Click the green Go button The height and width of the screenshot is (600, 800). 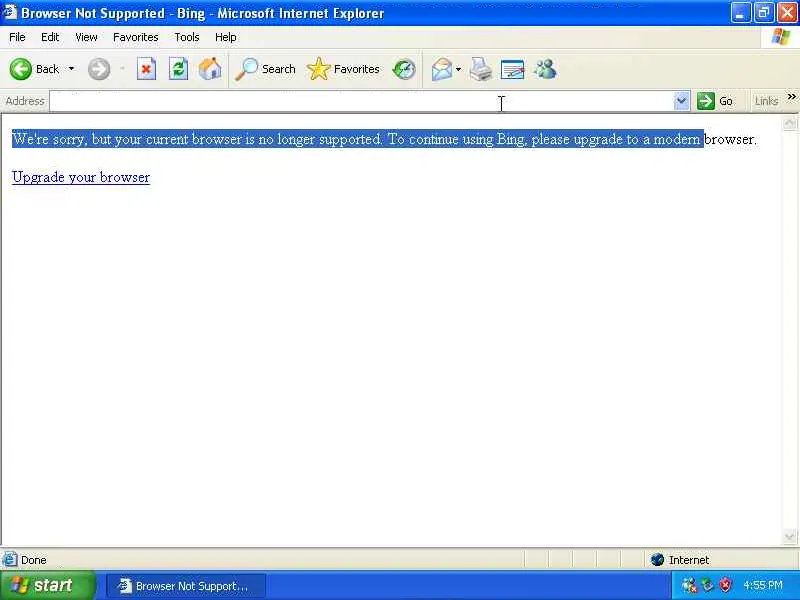[x=715, y=101]
